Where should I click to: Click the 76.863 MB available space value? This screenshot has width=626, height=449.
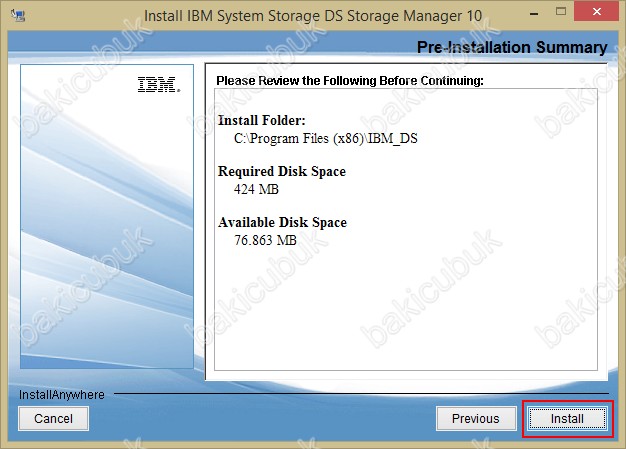coord(265,240)
